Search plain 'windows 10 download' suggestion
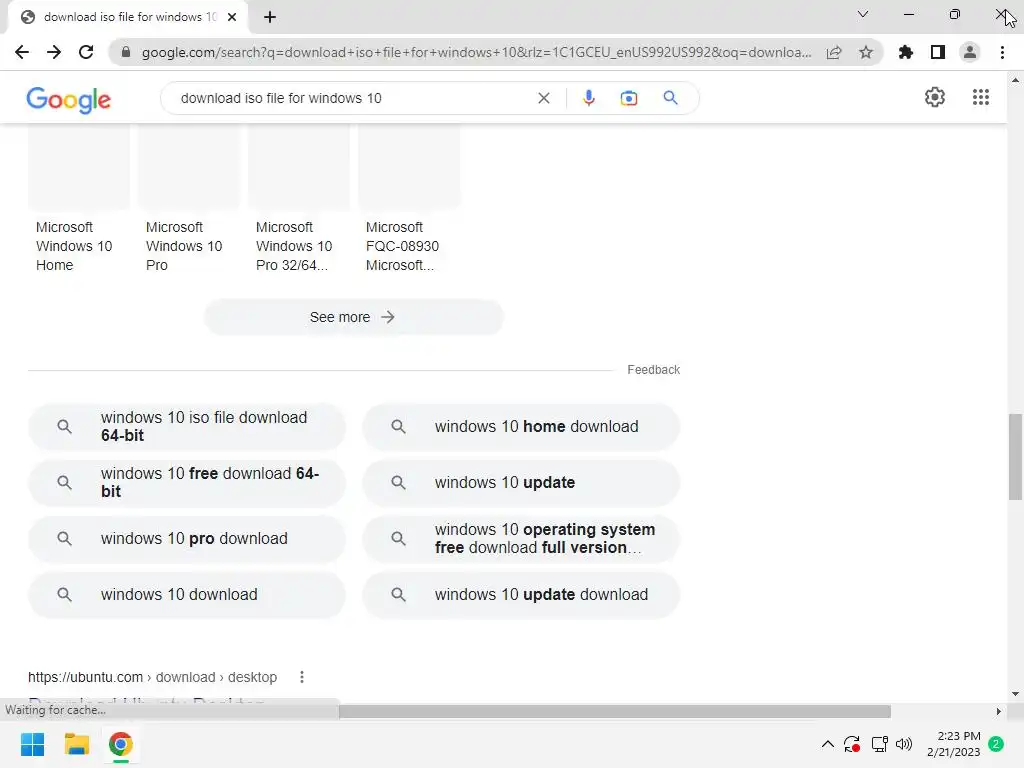Viewport: 1024px width, 768px height. (x=187, y=595)
